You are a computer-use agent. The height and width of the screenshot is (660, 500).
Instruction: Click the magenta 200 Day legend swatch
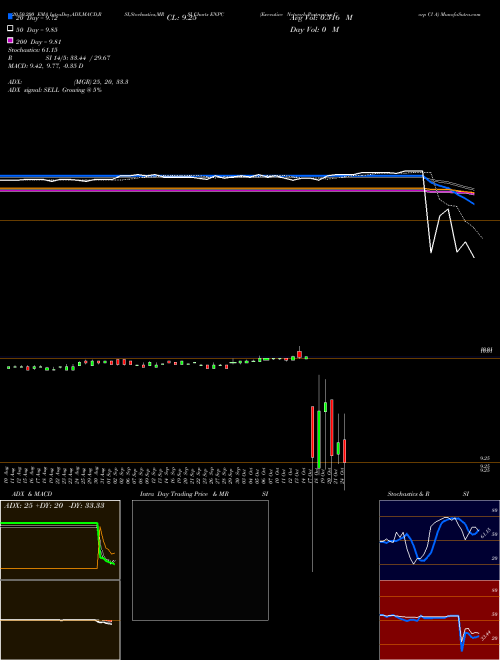click(x=10, y=40)
